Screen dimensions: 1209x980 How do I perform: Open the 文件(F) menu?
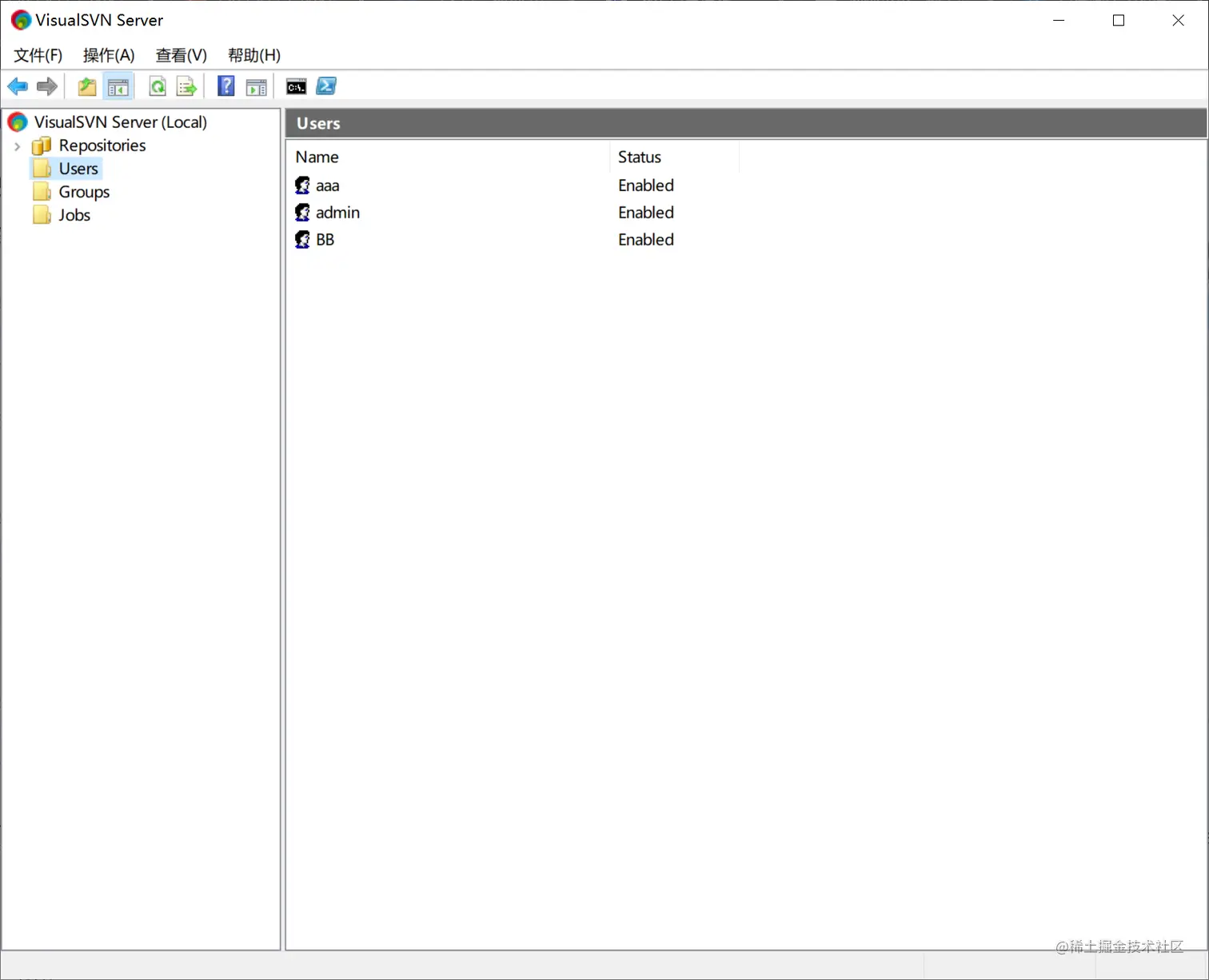(38, 55)
